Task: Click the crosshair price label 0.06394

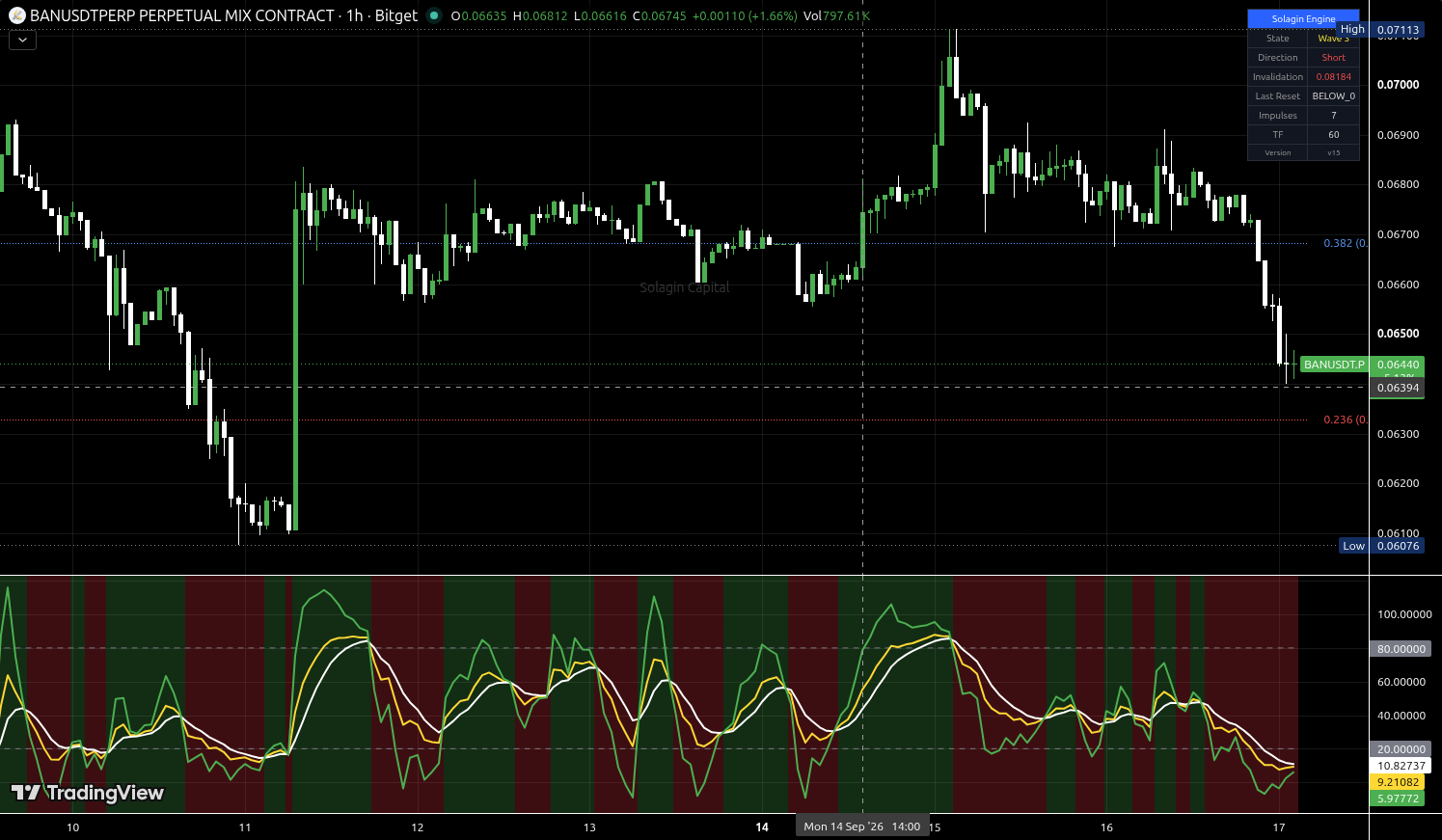Action: coord(1398,388)
